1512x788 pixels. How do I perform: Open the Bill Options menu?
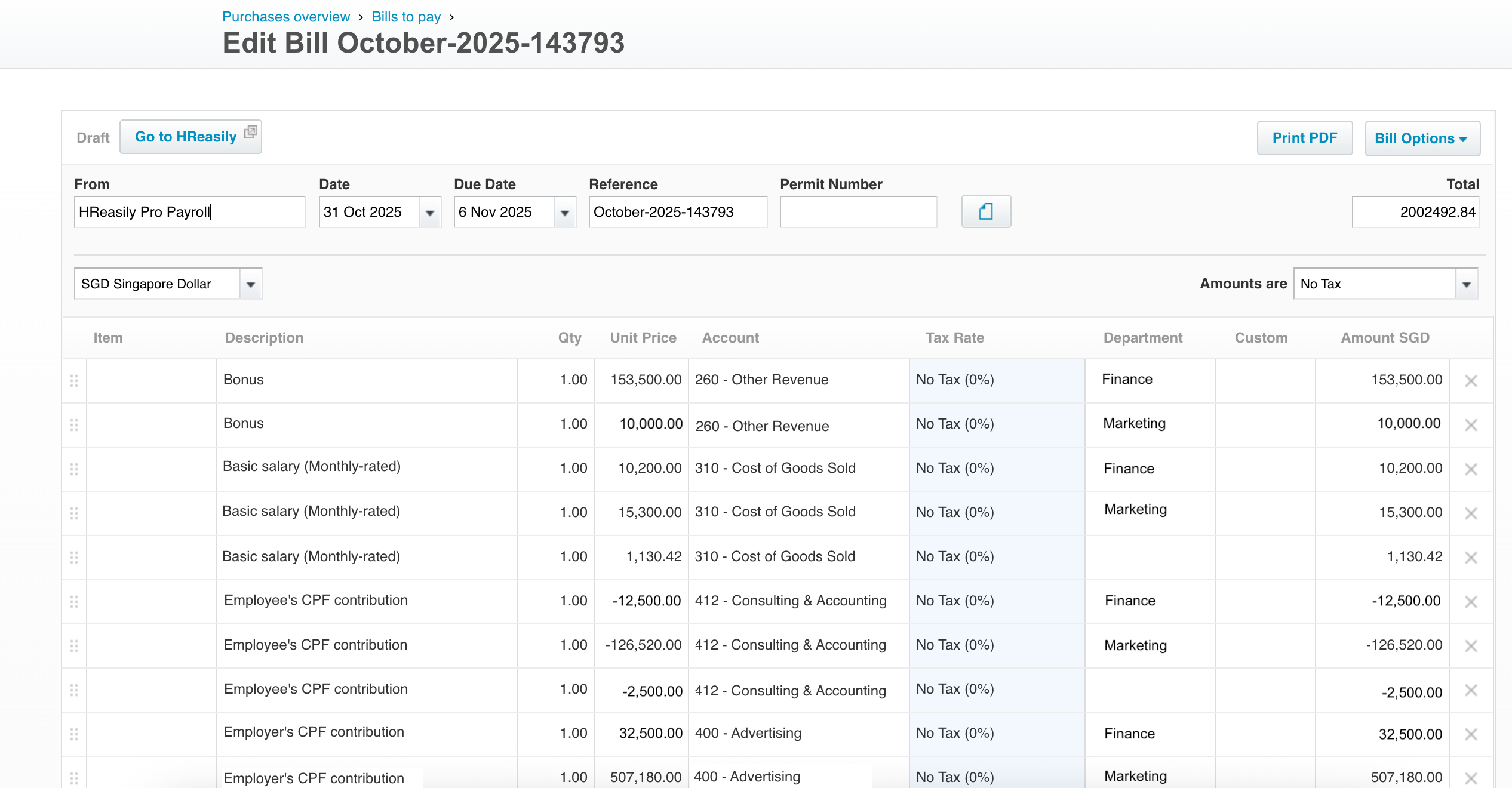(1422, 138)
